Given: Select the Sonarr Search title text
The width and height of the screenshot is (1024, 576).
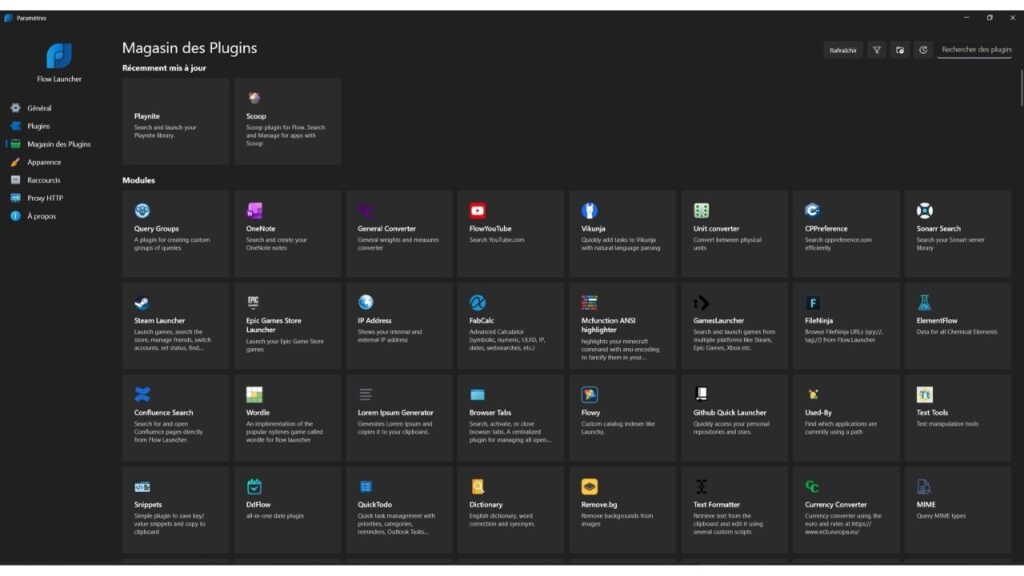Looking at the screenshot, I should click(x=938, y=229).
